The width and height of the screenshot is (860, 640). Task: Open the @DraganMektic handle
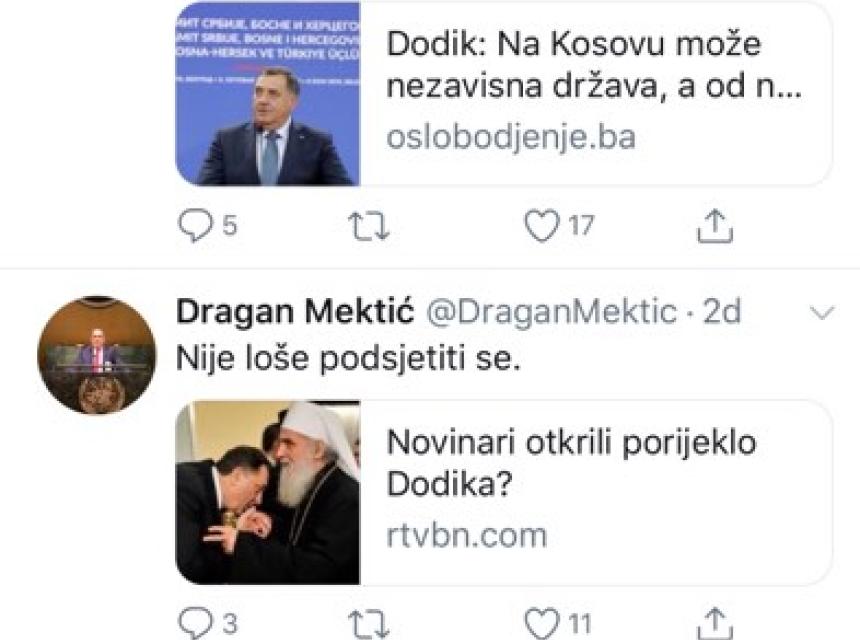[552, 313]
